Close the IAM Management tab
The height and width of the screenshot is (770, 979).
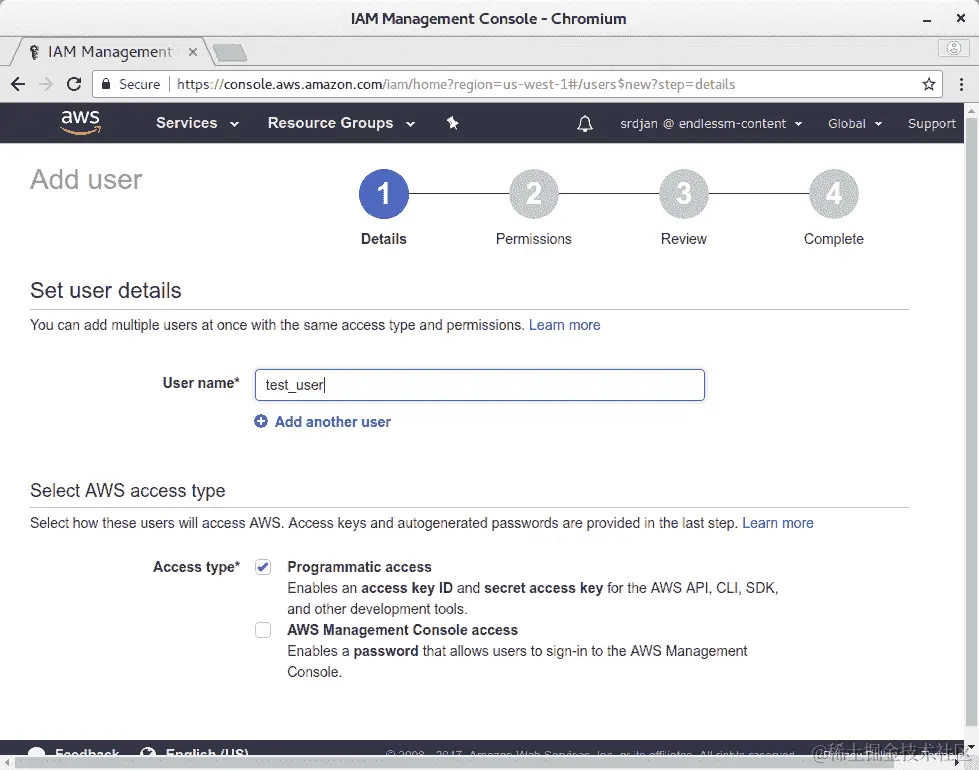tap(193, 52)
